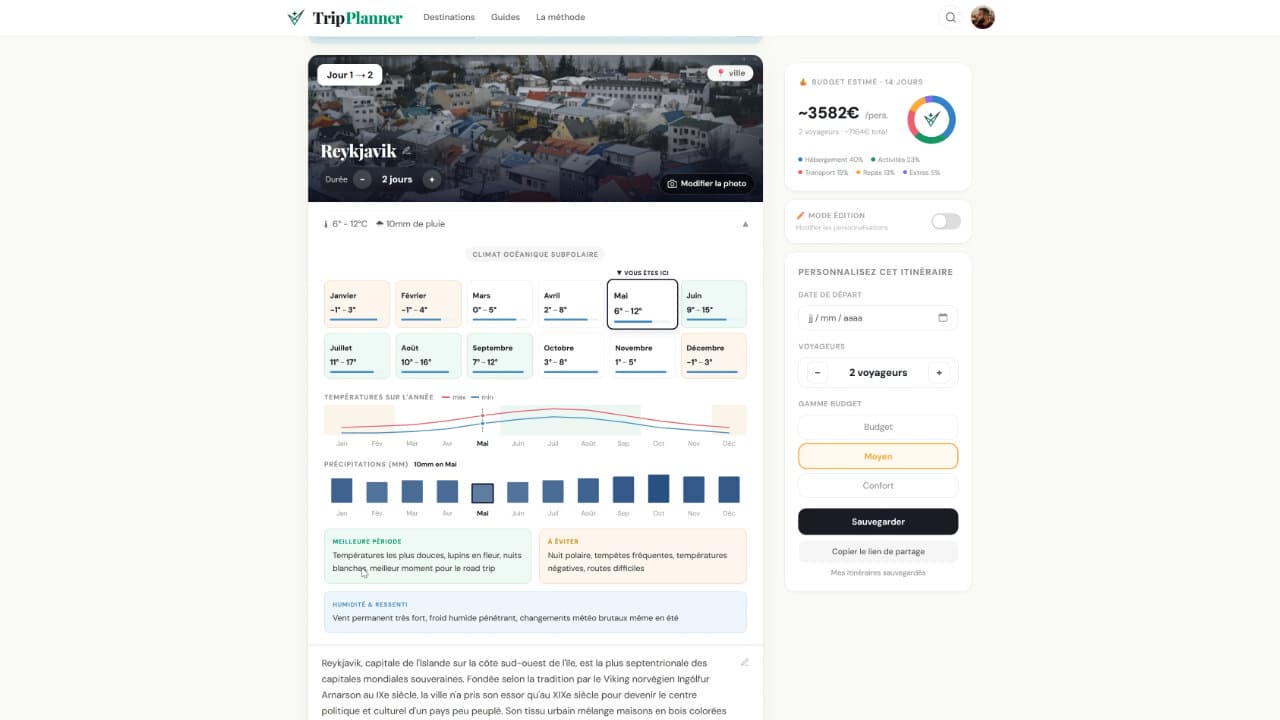
Task: Open the search magnifier icon
Action: click(951, 17)
